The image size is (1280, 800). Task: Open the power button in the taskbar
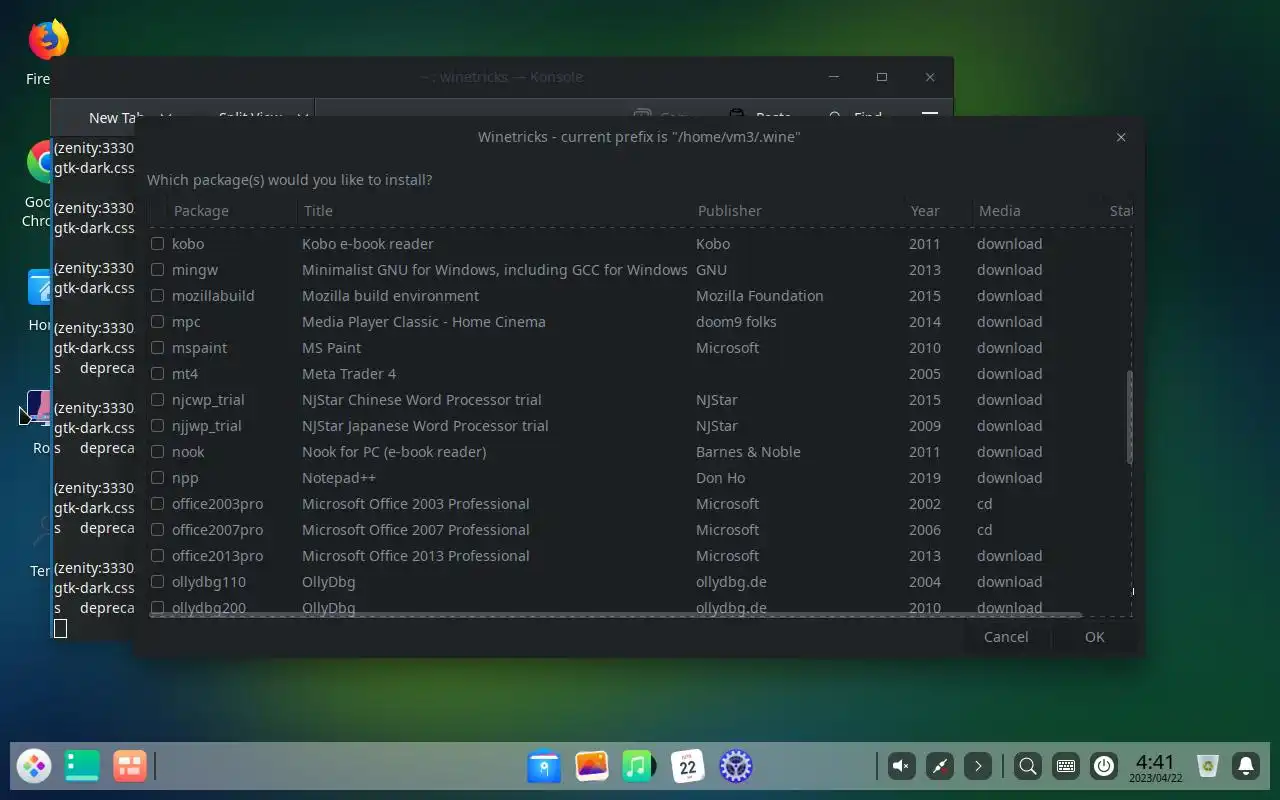(1104, 767)
